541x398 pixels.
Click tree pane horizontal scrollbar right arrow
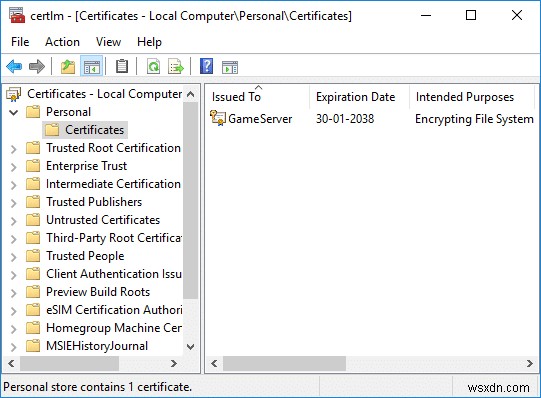click(x=174, y=363)
